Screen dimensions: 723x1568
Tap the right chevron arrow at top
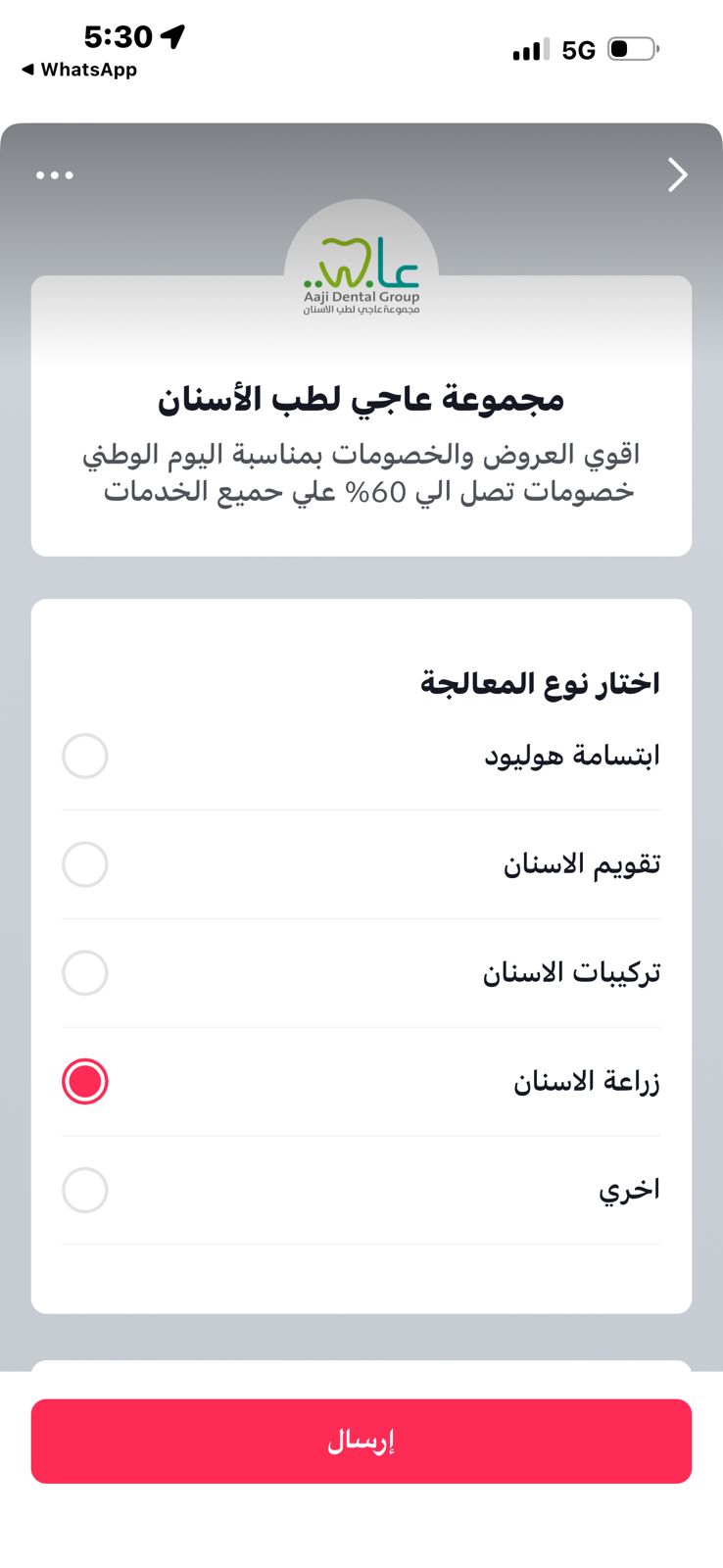tap(677, 175)
